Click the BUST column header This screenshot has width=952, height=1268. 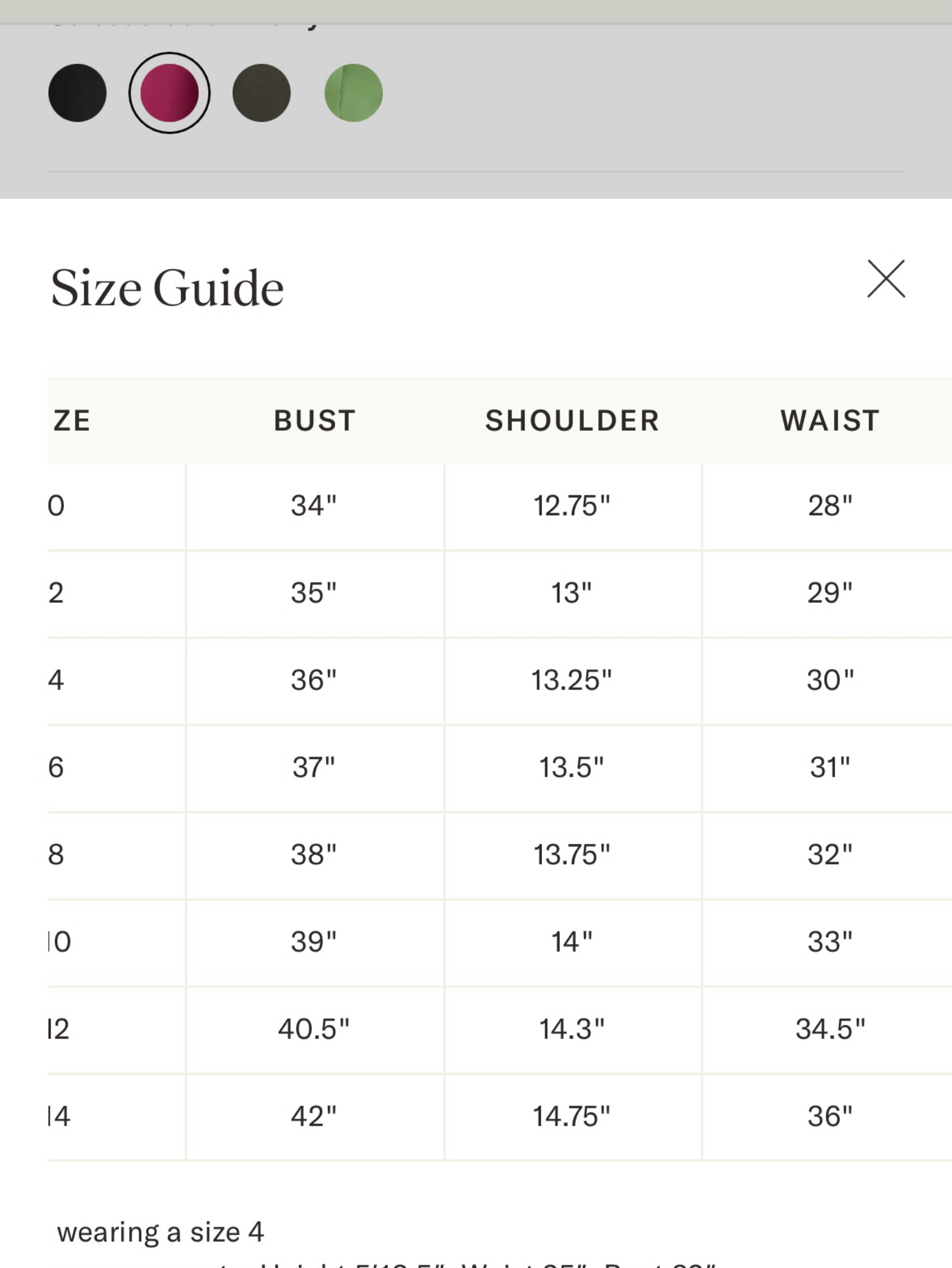315,421
